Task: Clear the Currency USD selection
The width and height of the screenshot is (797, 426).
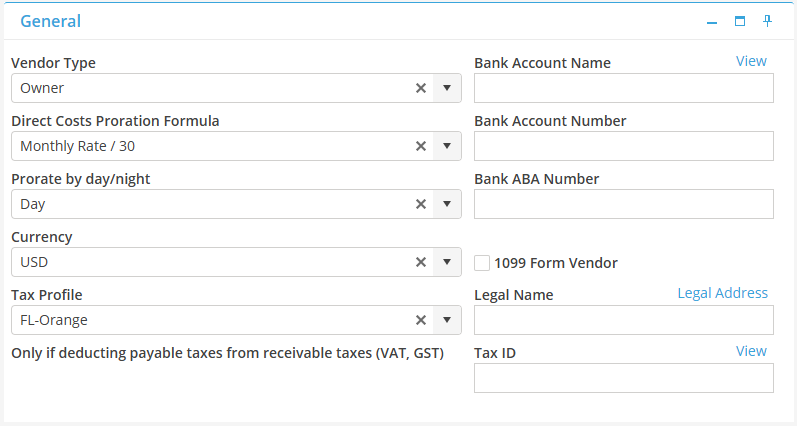Action: pos(421,262)
